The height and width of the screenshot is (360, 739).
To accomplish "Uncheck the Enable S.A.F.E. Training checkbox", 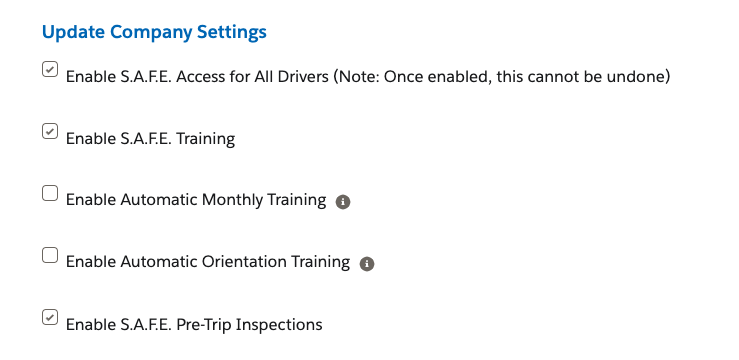I will pyautogui.click(x=50, y=131).
